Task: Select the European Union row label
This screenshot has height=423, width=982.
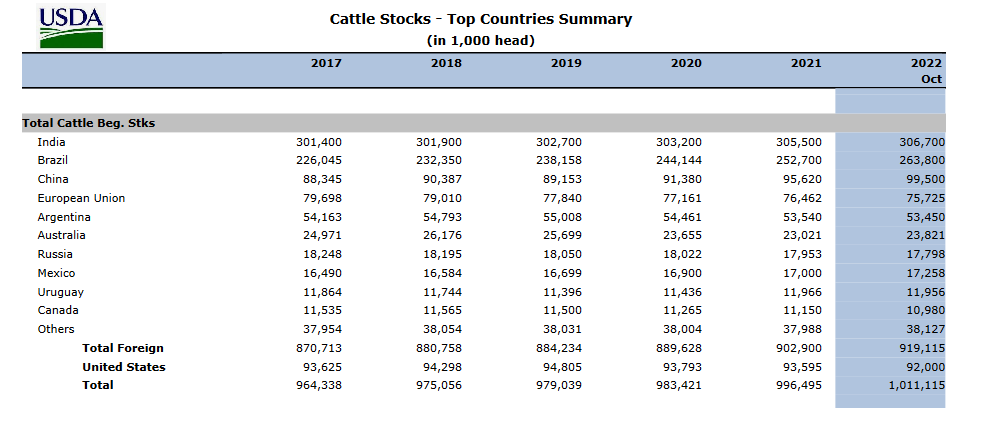Action: [81, 198]
